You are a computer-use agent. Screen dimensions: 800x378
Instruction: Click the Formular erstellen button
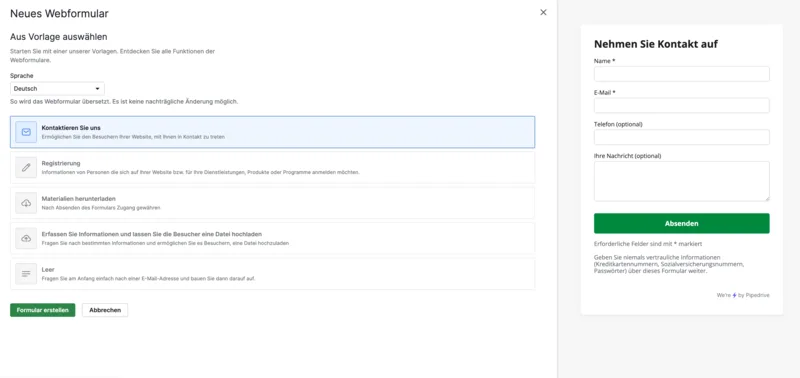click(43, 310)
